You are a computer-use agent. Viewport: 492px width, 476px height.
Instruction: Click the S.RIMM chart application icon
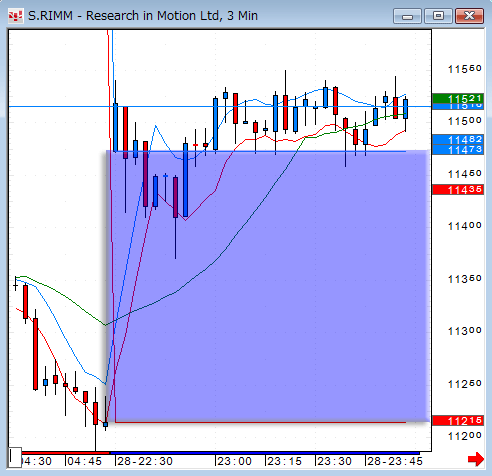pyautogui.click(x=16, y=16)
